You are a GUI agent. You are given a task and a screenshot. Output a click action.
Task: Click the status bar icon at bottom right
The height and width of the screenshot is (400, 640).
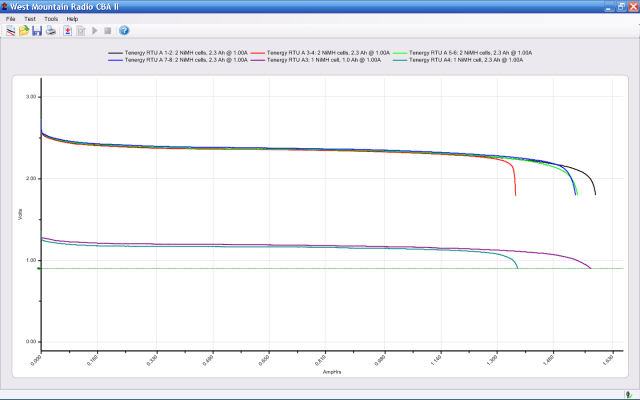click(x=629, y=395)
